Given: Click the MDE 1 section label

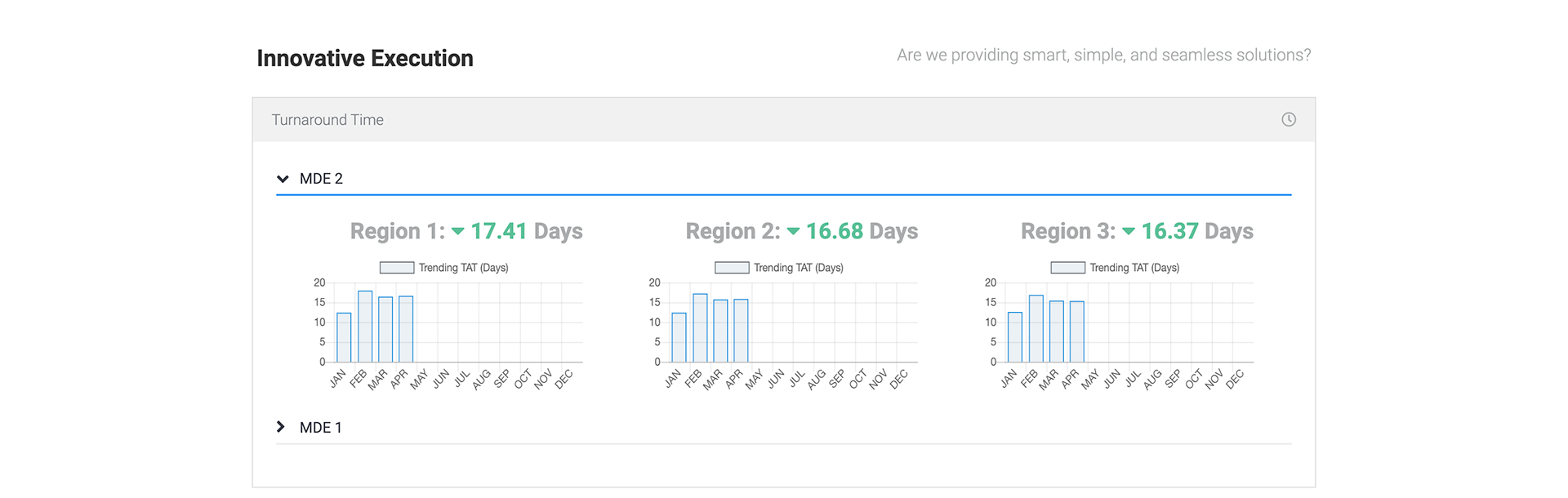Looking at the screenshot, I should pos(321,428).
